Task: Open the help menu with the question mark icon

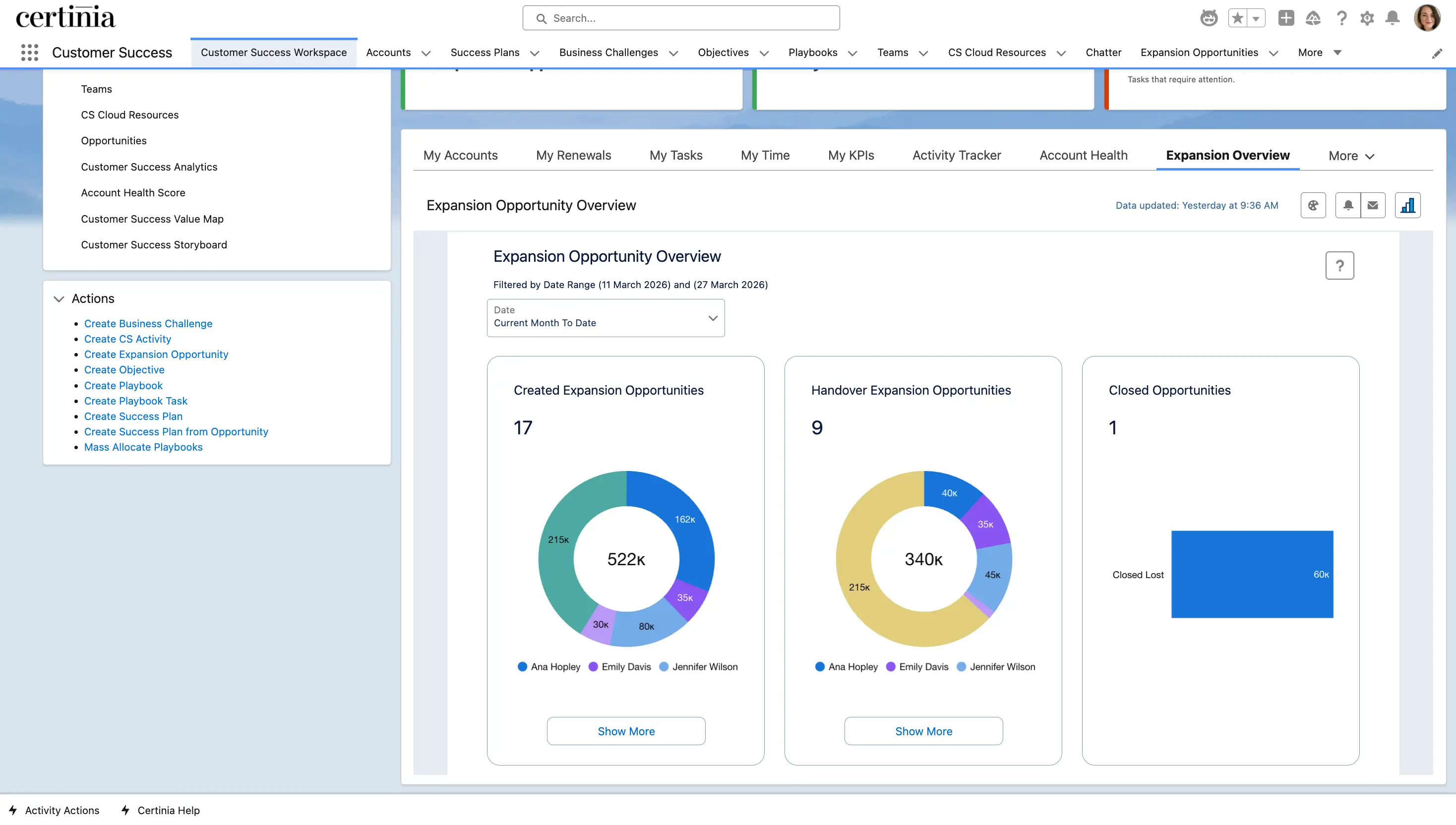Action: pyautogui.click(x=1341, y=17)
